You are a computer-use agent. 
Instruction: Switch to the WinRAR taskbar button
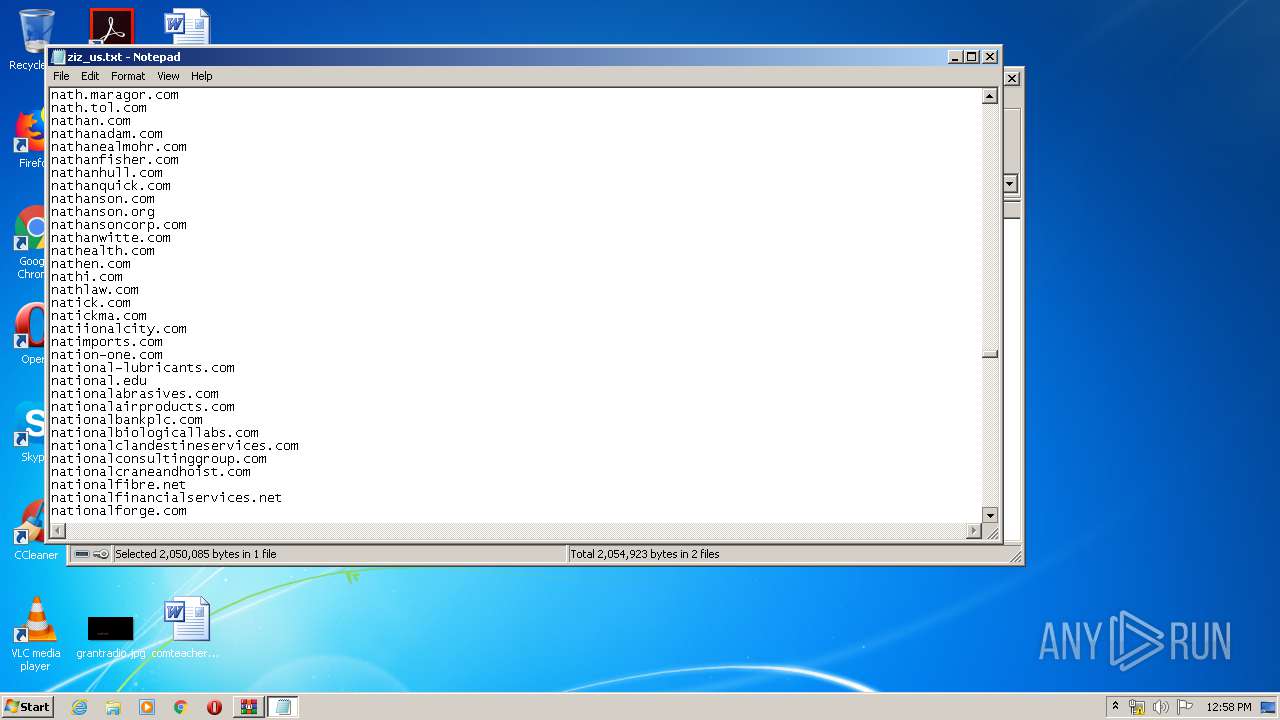tap(248, 707)
